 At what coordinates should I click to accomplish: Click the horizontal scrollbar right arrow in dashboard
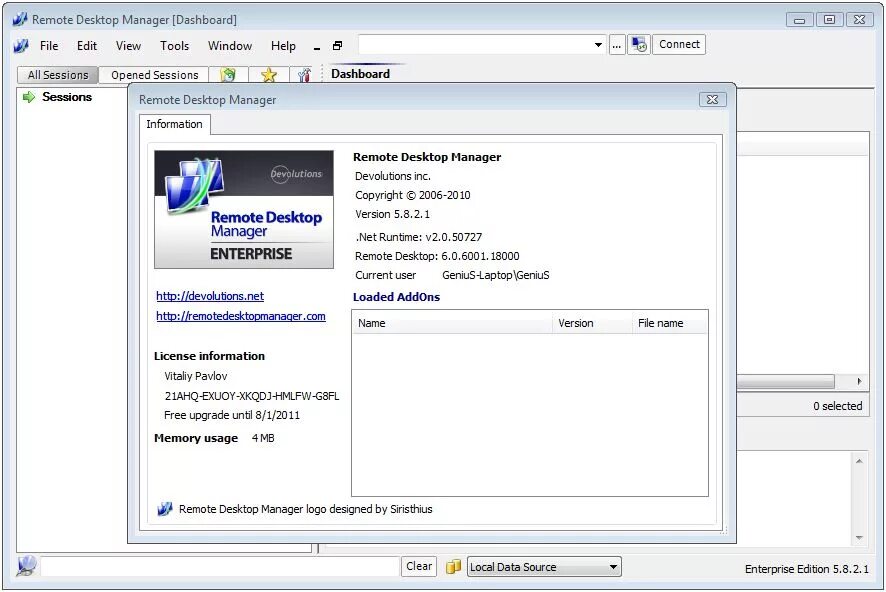click(859, 381)
